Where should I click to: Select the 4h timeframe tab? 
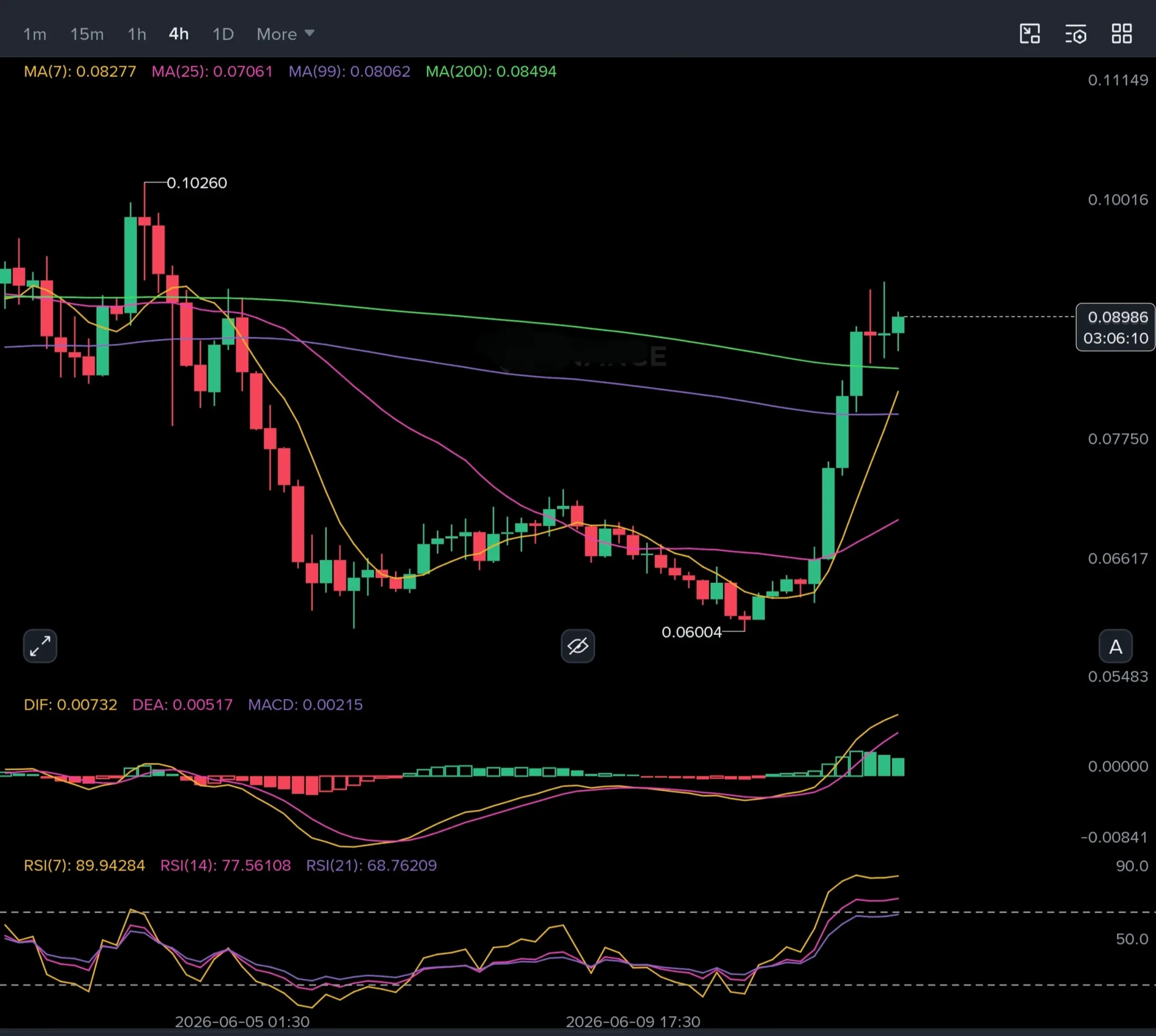(179, 34)
